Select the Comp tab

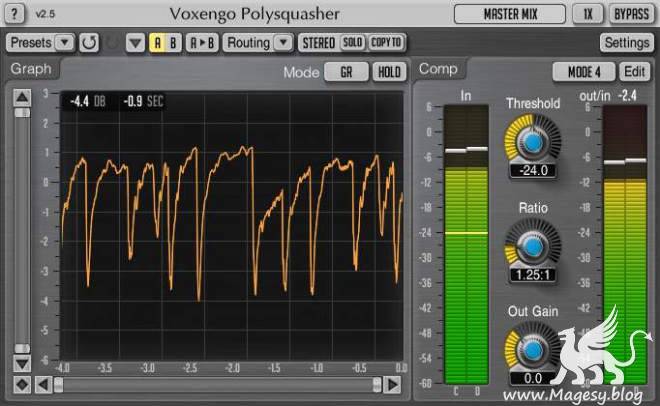click(438, 69)
